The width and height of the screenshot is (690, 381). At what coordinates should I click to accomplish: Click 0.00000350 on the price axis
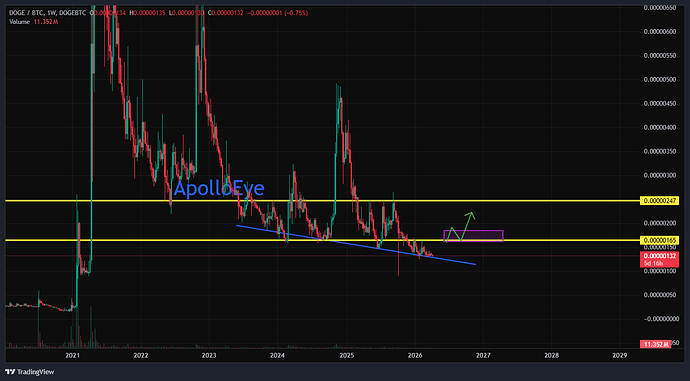coord(660,151)
